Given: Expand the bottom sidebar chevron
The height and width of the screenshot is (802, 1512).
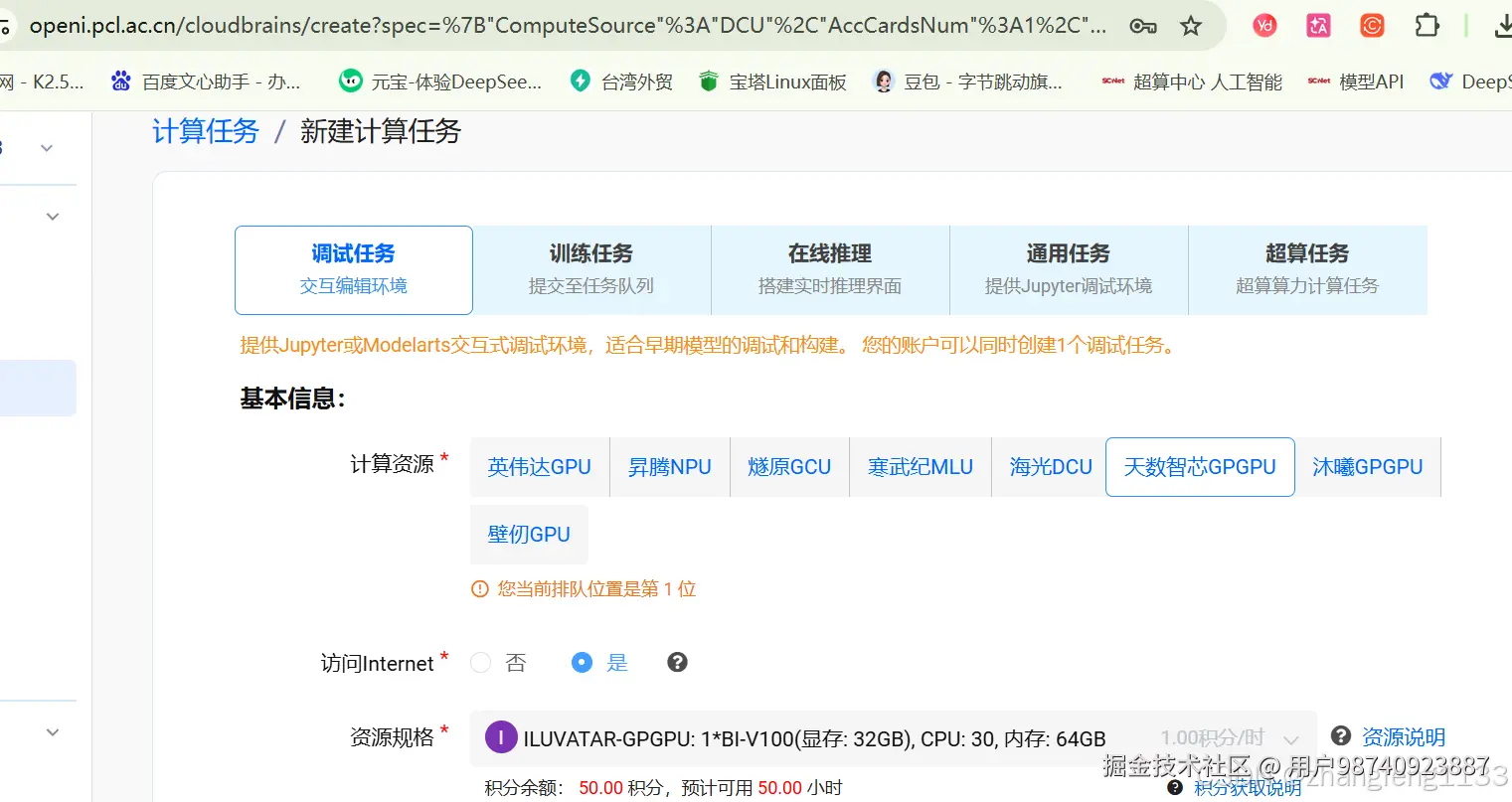Looking at the screenshot, I should 53,732.
